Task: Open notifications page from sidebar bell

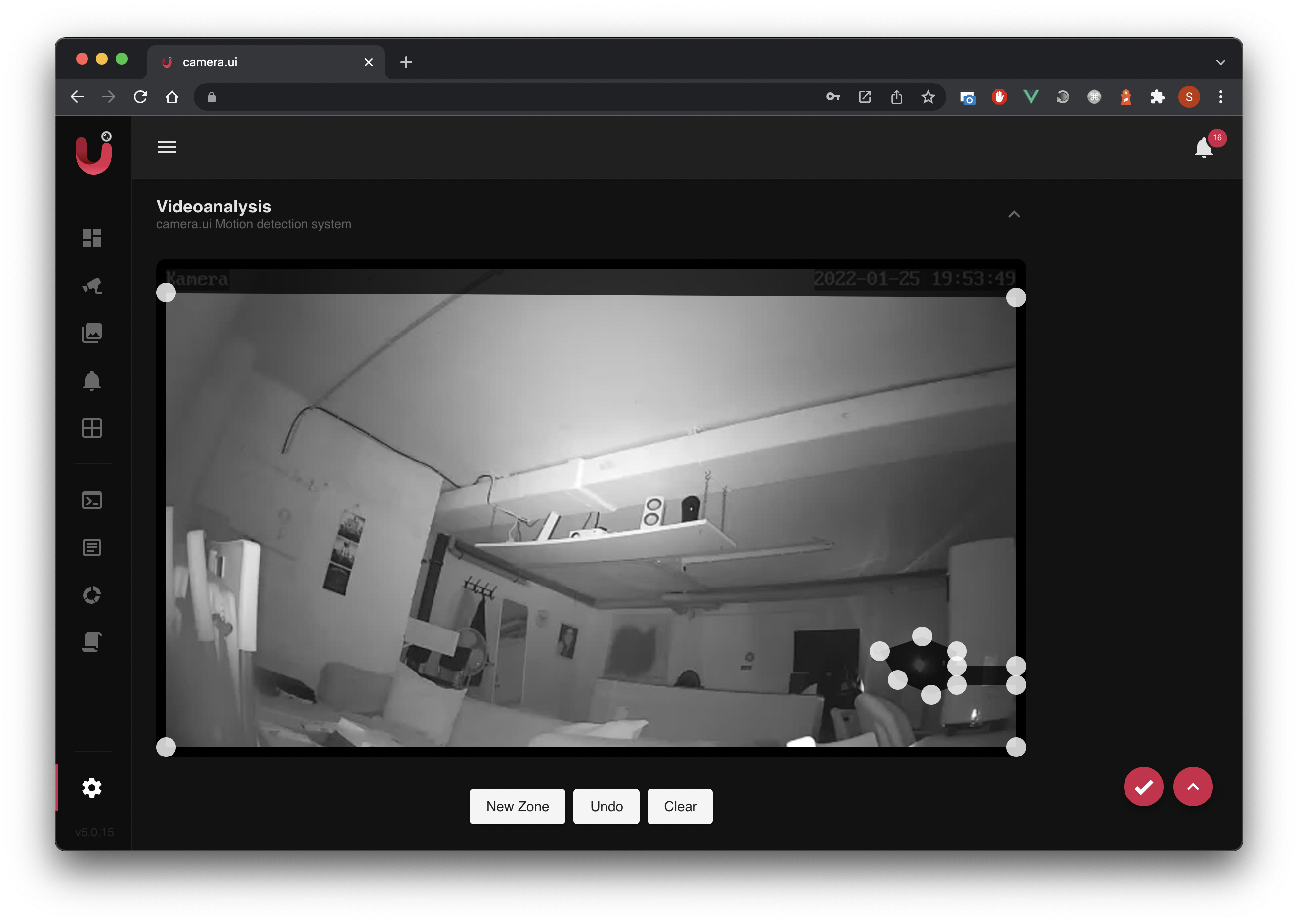Action: click(x=91, y=380)
